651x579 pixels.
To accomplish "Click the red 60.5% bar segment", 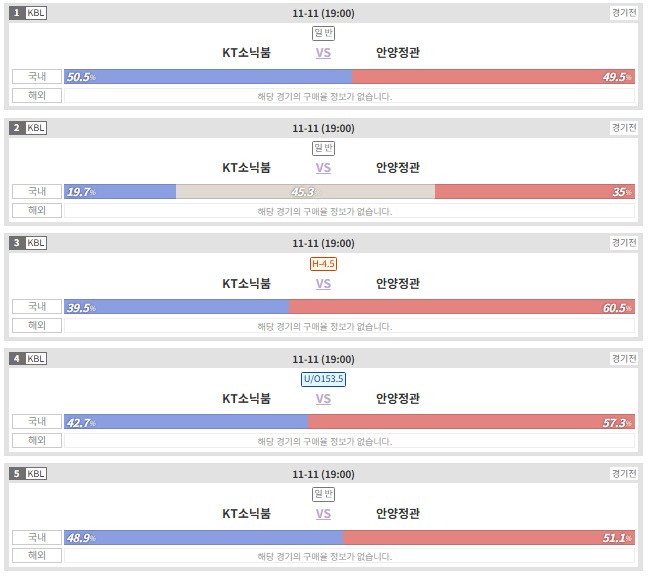I will click(462, 307).
